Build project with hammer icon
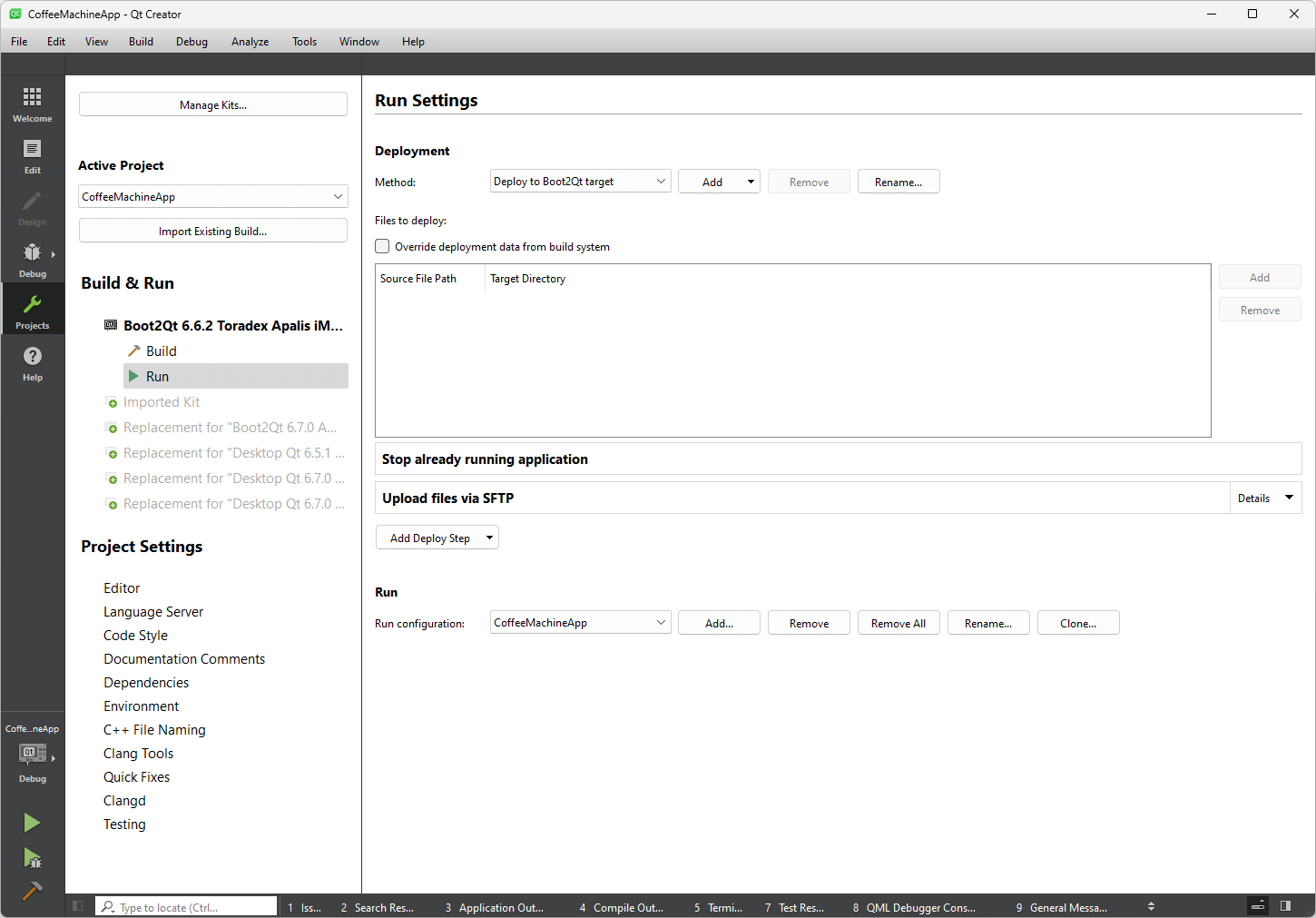Screen dimensions: 1316x918 [32, 891]
